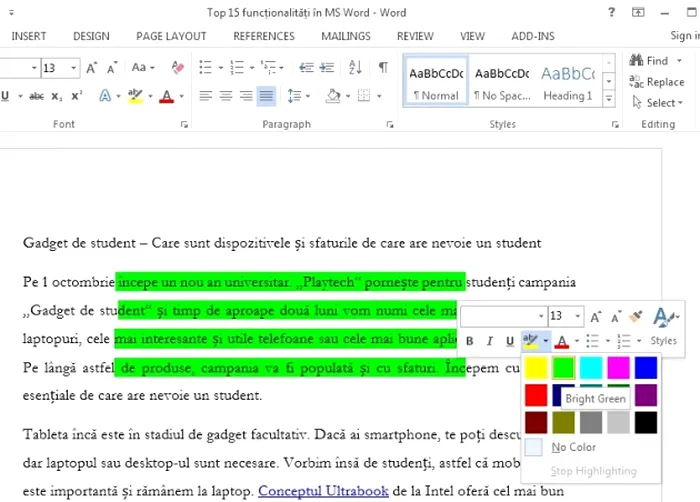Pick the Yellow highlight swatch

[x=536, y=368]
